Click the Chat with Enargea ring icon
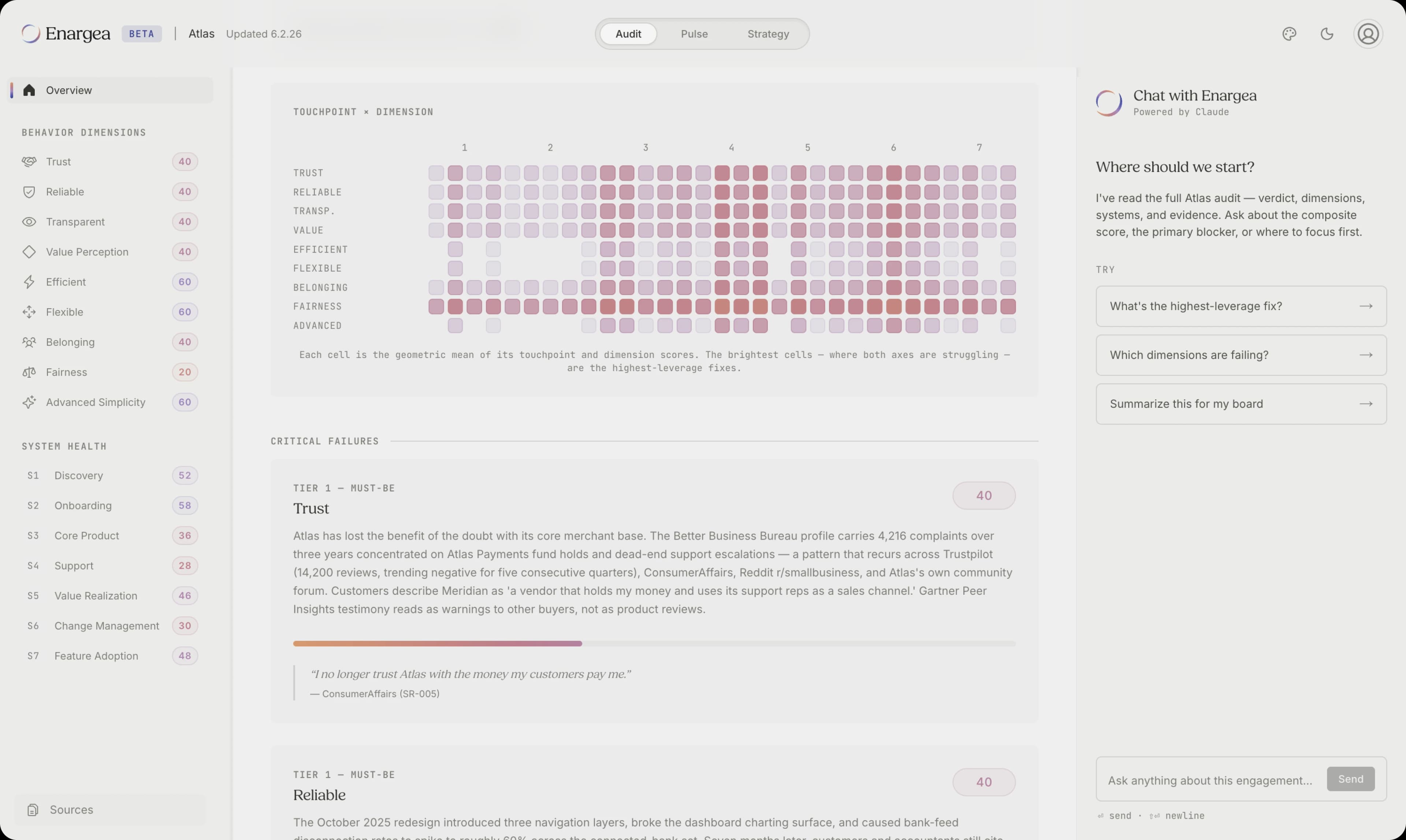Viewport: 1406px width, 840px height. (1109, 103)
